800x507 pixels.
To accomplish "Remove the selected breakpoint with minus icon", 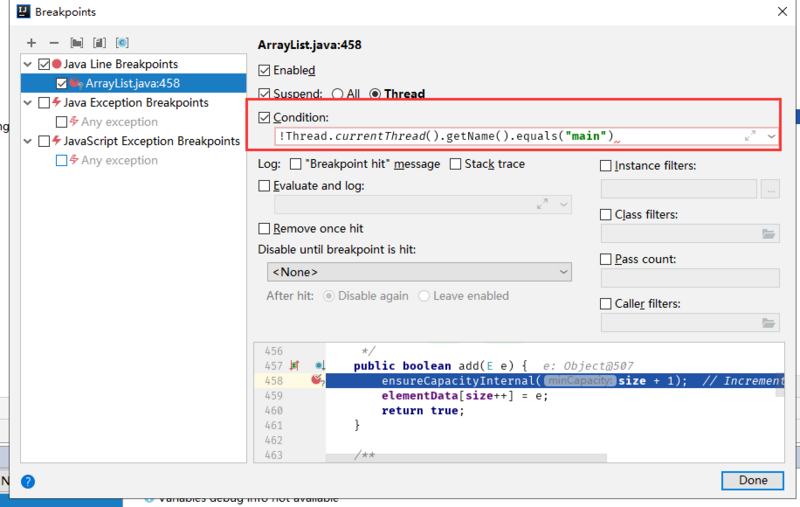I will pyautogui.click(x=54, y=43).
